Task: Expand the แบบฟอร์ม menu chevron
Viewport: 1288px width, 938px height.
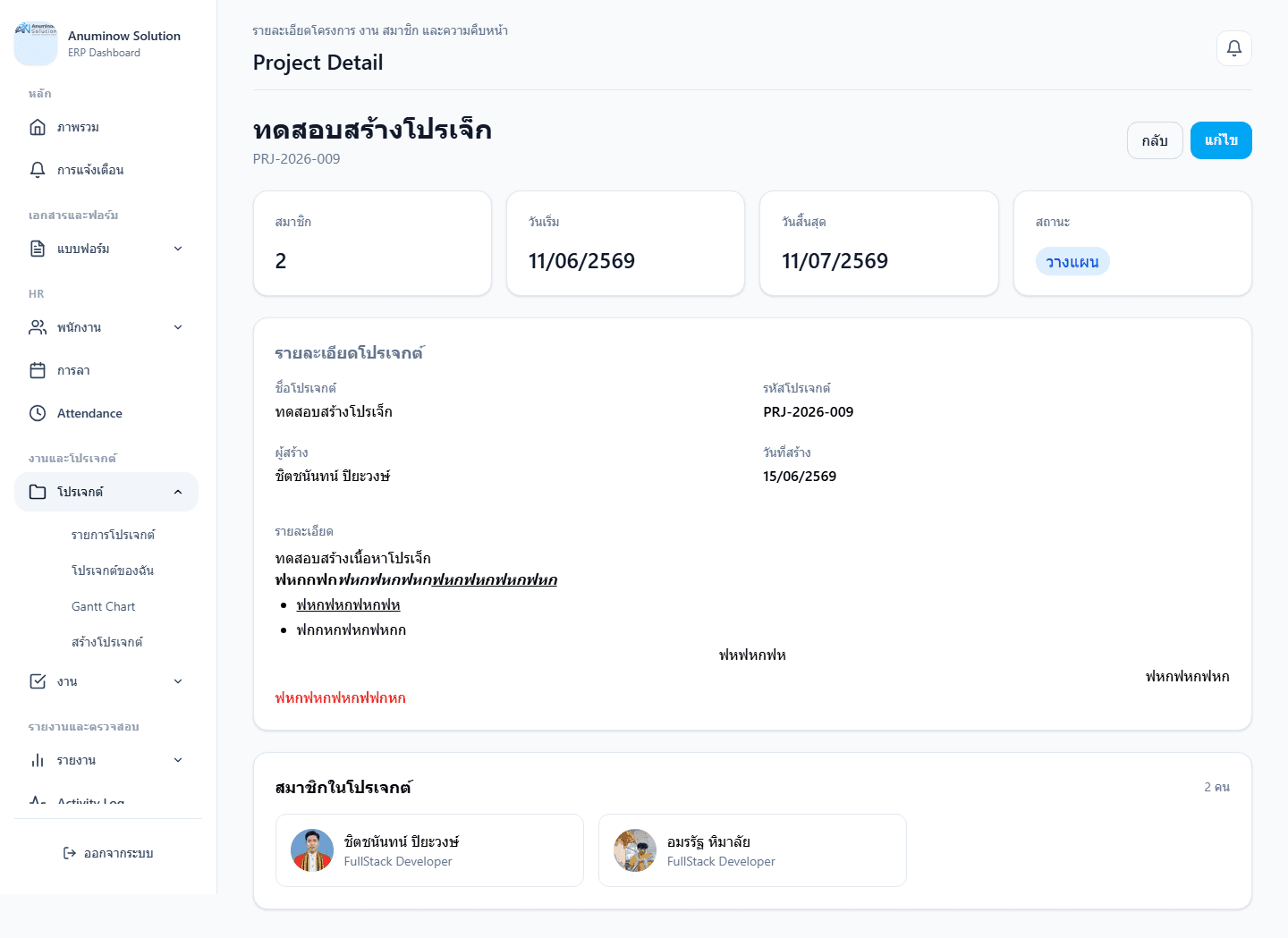Action: (x=178, y=249)
